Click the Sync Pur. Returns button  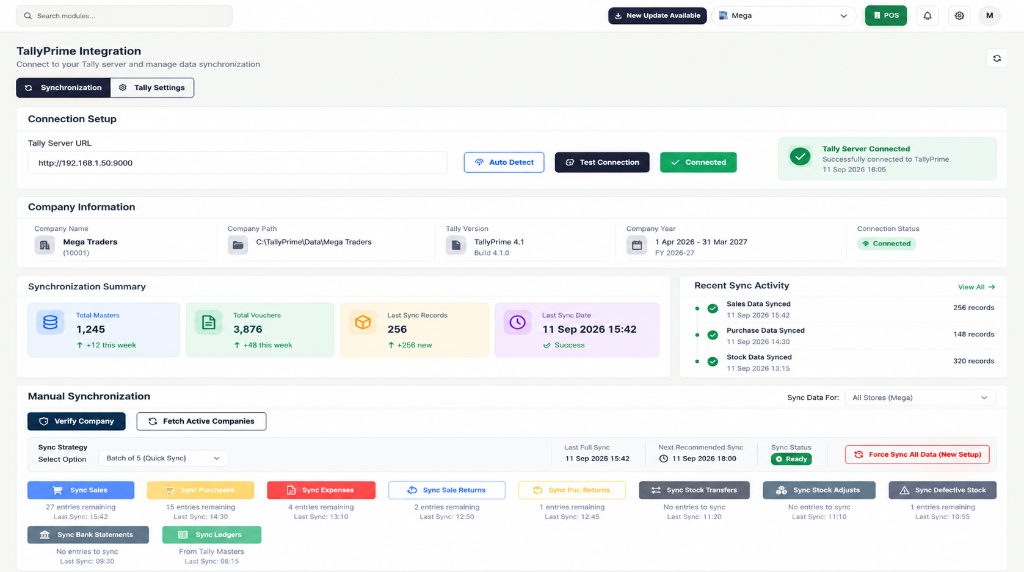pos(572,490)
